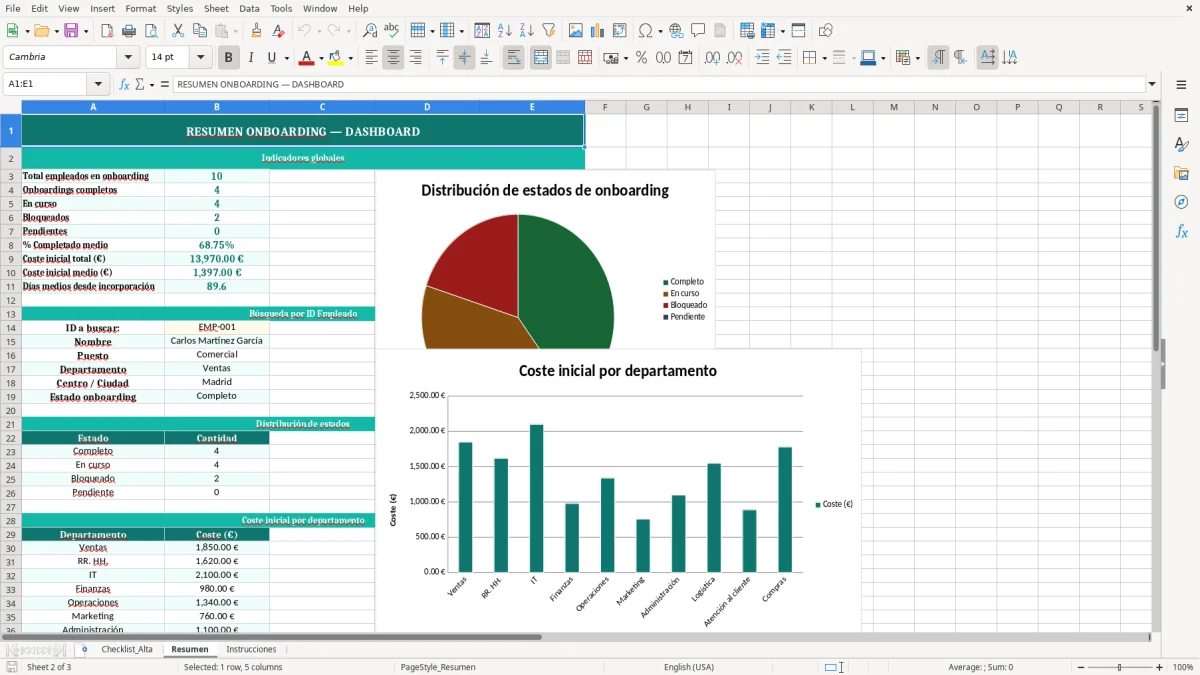The height and width of the screenshot is (675, 1200).
Task: Open the Sheet menu
Action: click(x=216, y=8)
